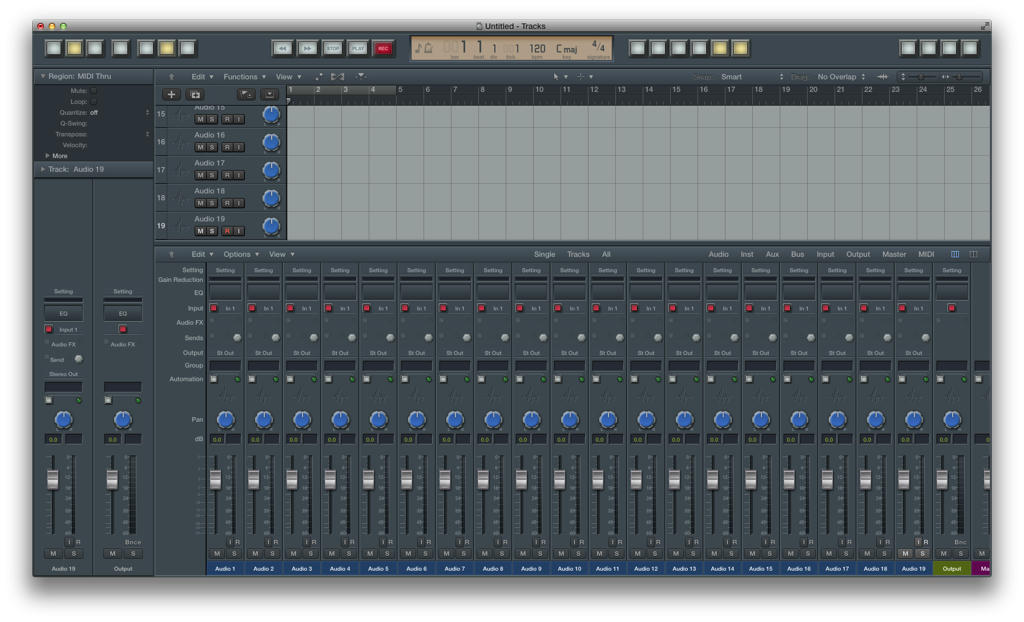Collapse the Region: MIDI Thru inspector panel
The width and height of the screenshot is (1024, 622).
click(x=42, y=75)
